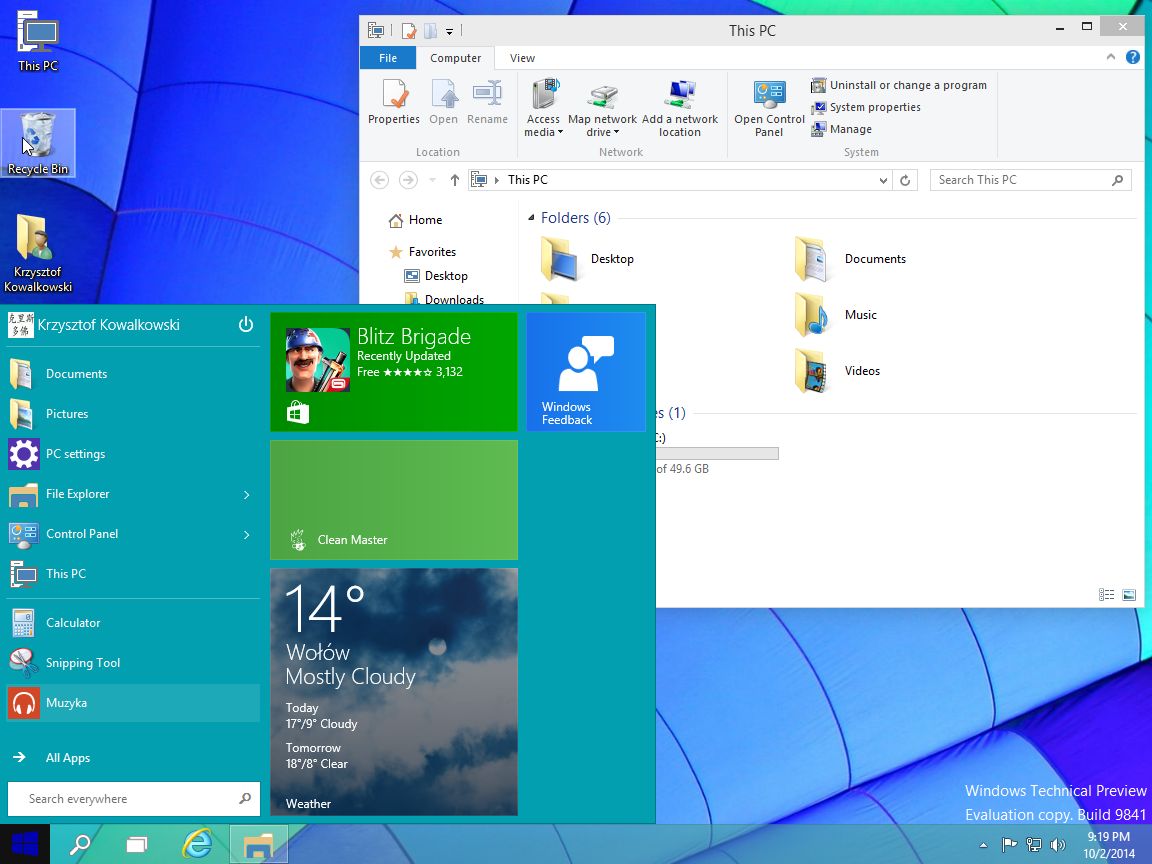1152x864 pixels.
Task: Switch to the Computer ribbon tab
Action: [x=456, y=58]
